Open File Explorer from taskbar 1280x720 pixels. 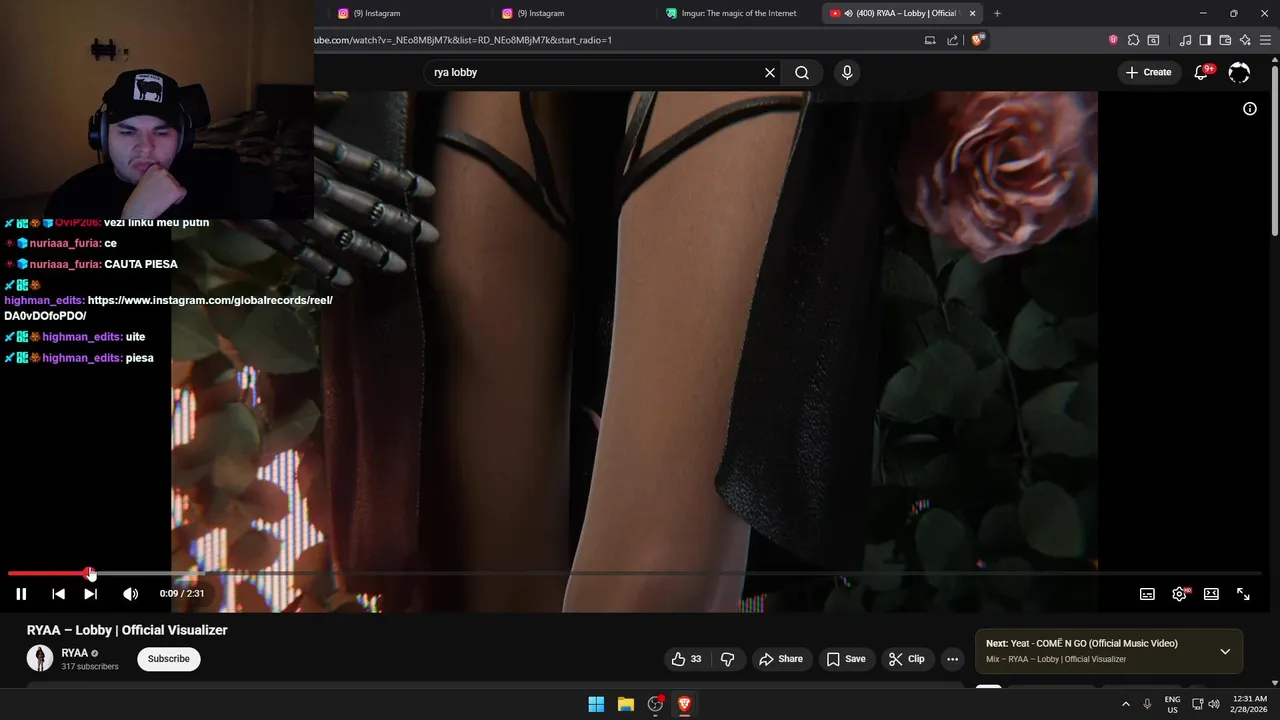tap(626, 704)
